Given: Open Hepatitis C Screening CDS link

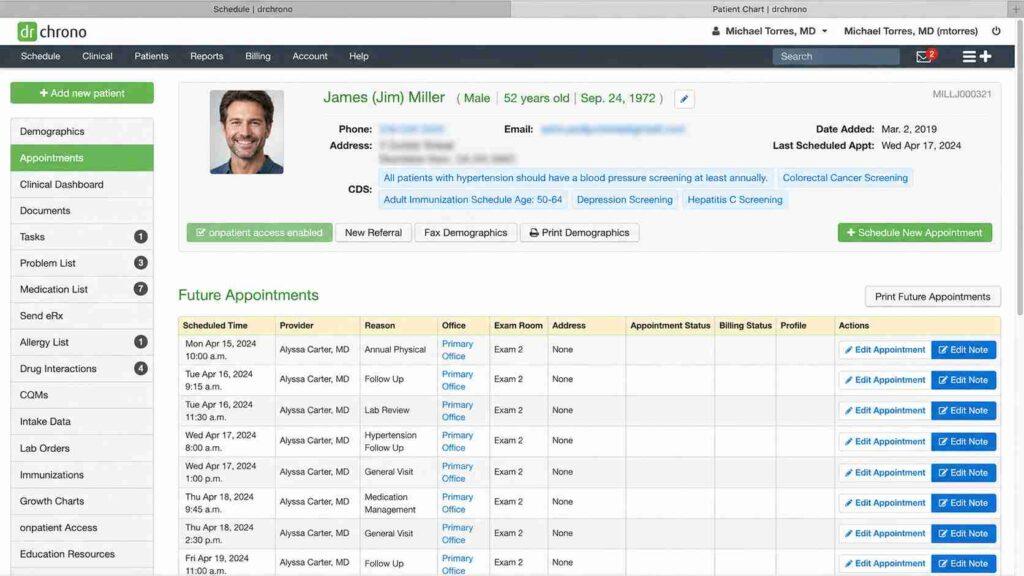Looking at the screenshot, I should point(735,200).
